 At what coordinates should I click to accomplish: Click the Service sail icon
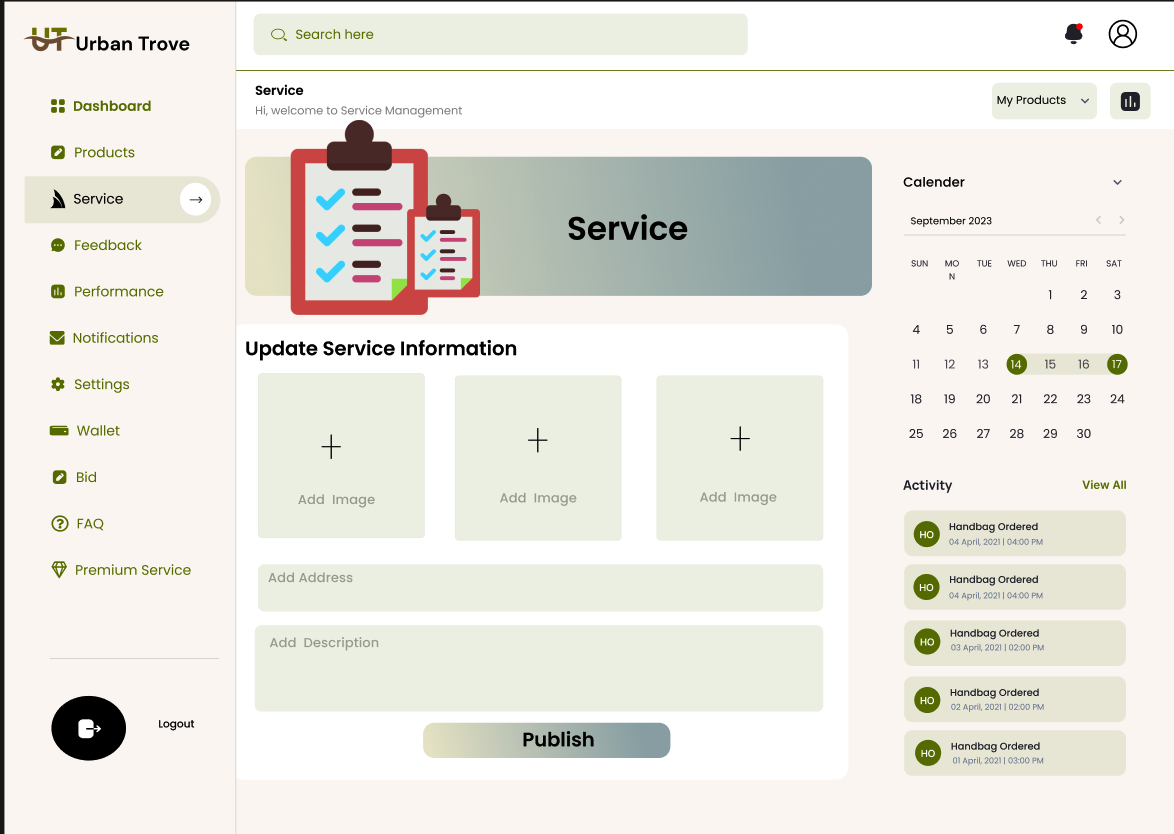point(58,199)
